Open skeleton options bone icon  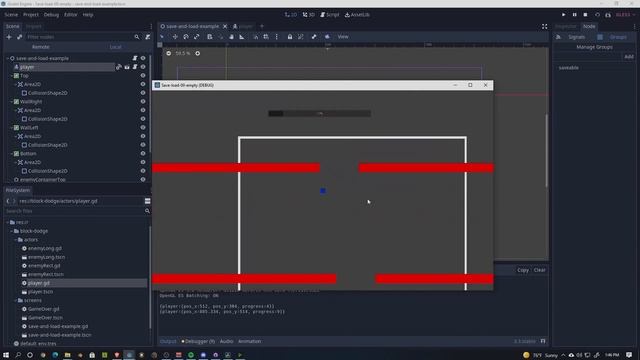(x=314, y=37)
